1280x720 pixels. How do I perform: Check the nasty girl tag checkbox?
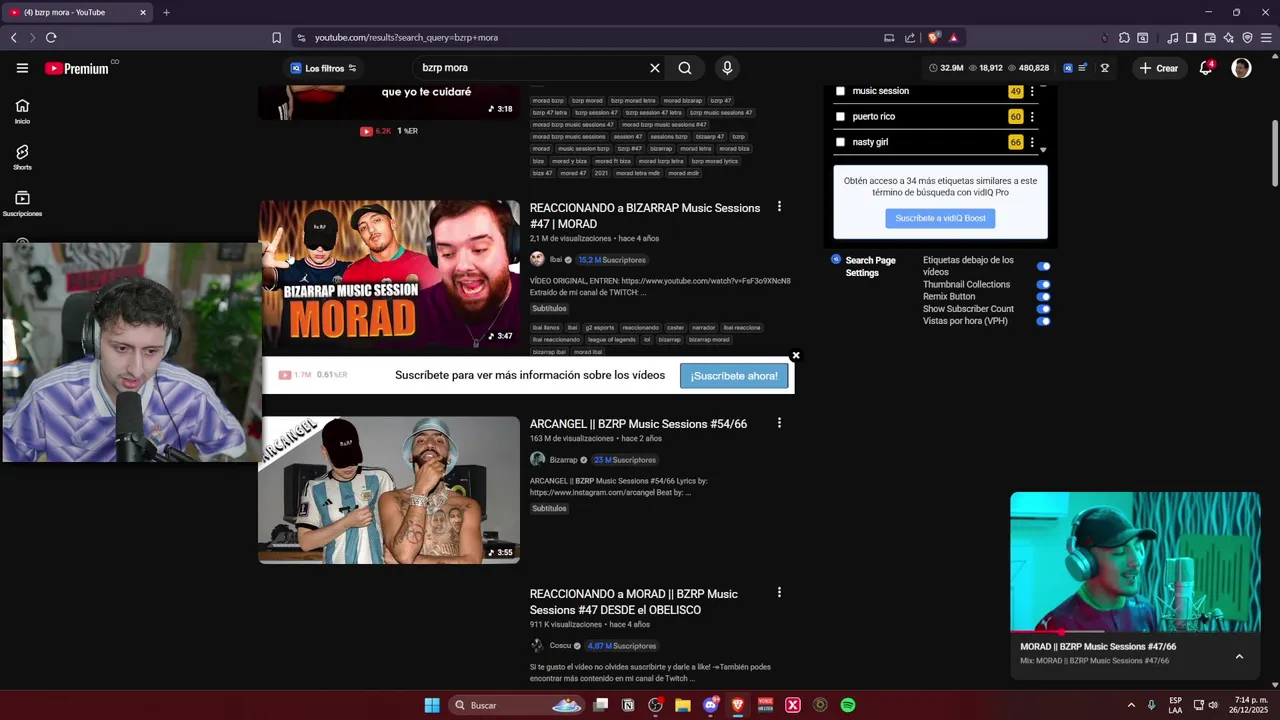840,142
